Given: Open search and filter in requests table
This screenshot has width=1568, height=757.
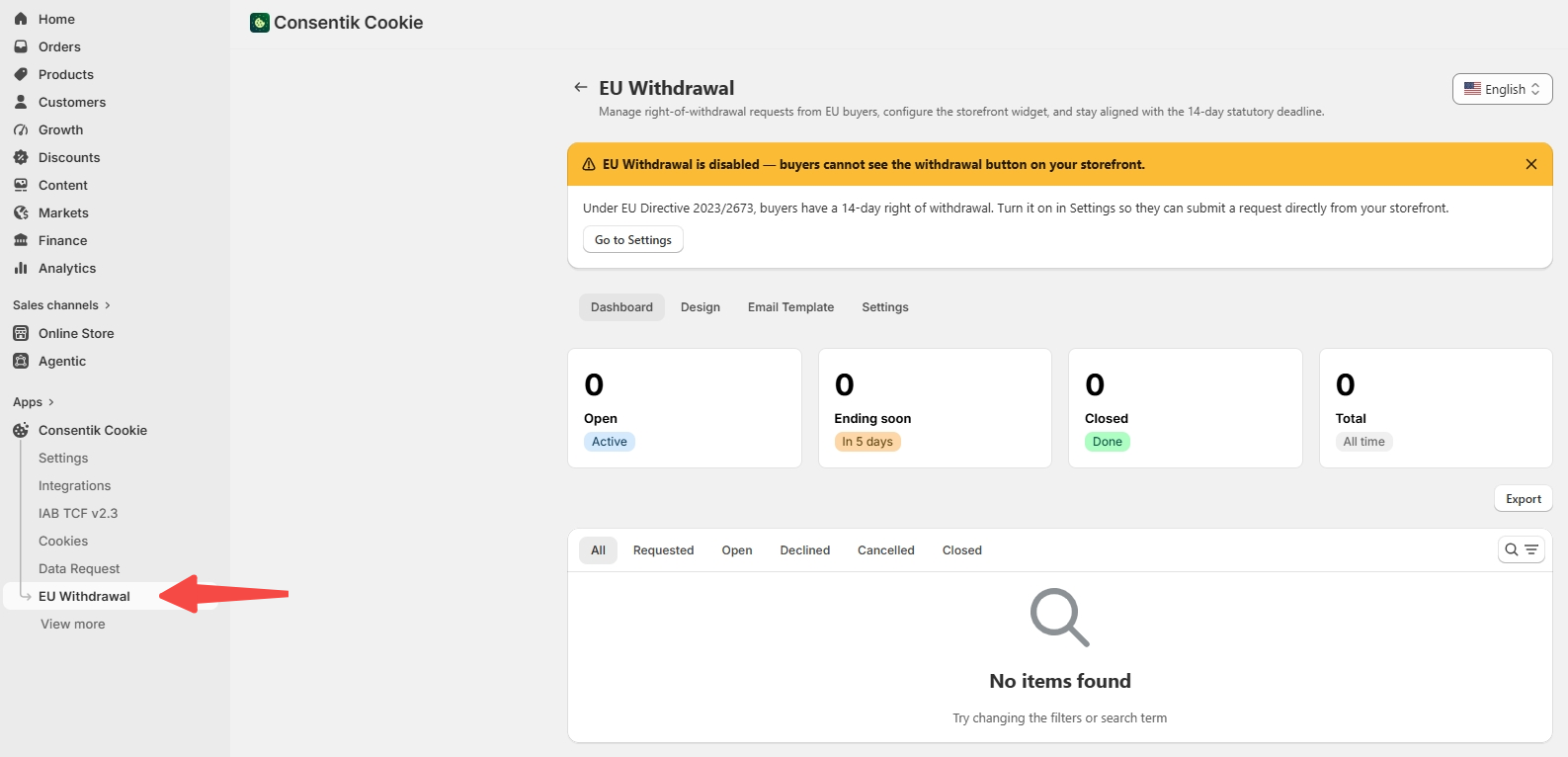Looking at the screenshot, I should [x=1522, y=549].
